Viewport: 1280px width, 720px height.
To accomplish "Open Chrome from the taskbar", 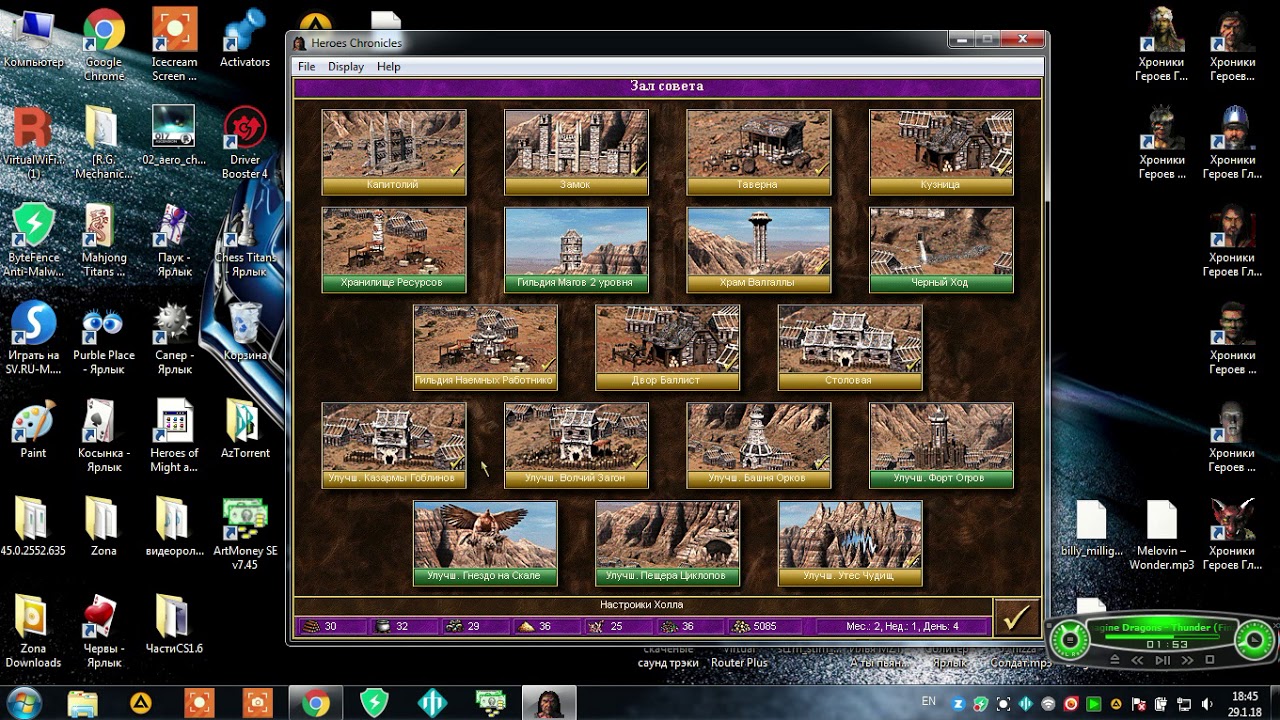I will 316,703.
